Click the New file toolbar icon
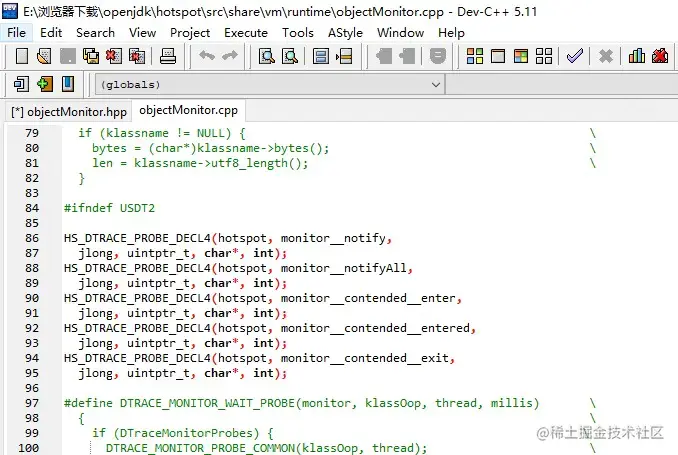Viewport: 678px width, 455px height. [x=22, y=56]
